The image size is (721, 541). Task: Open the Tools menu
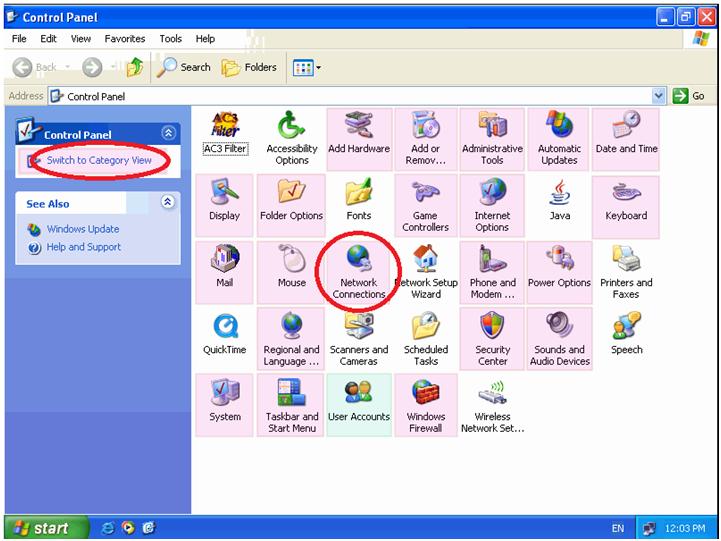(x=171, y=39)
